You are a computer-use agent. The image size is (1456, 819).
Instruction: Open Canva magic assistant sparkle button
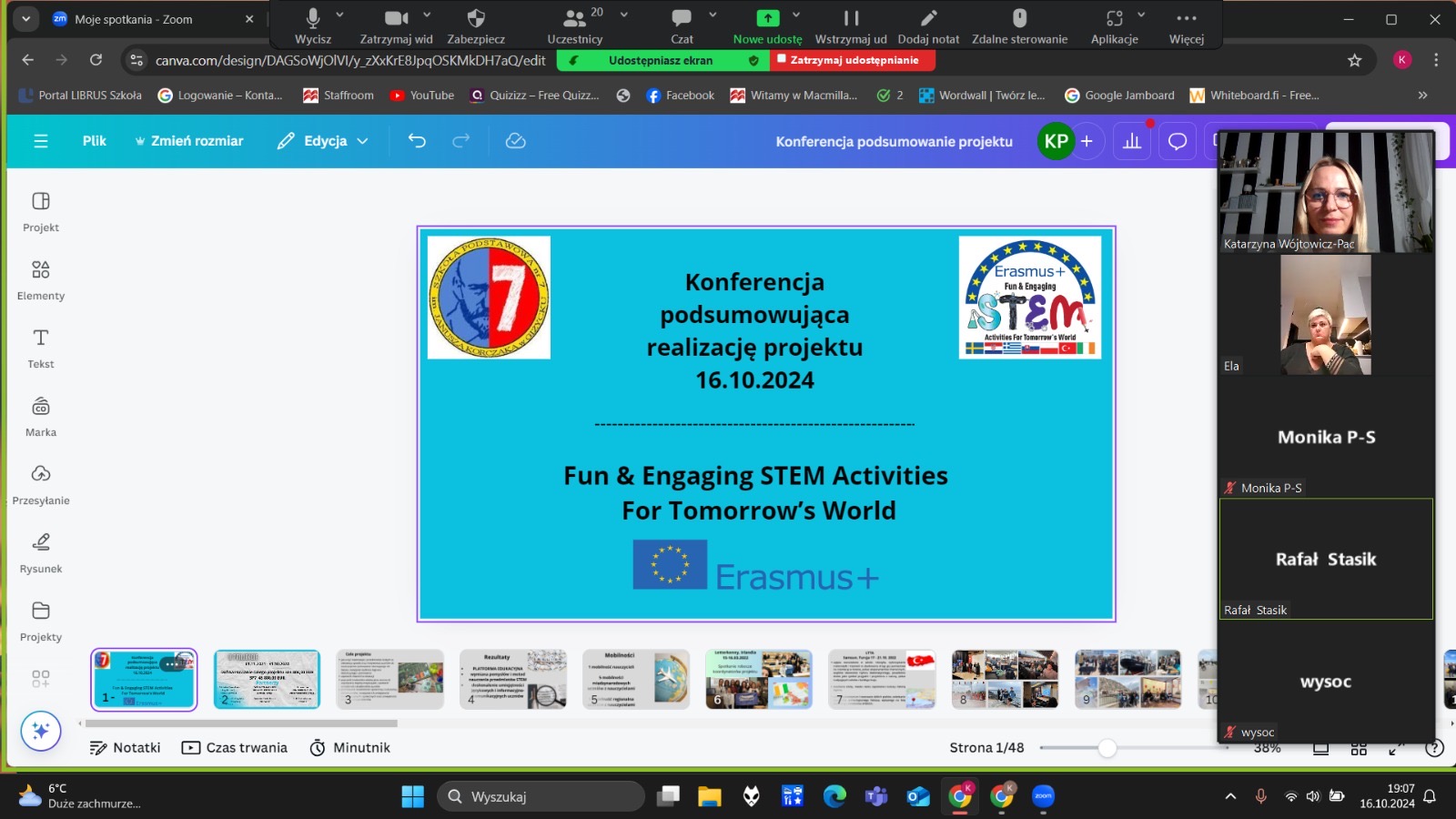click(x=41, y=731)
